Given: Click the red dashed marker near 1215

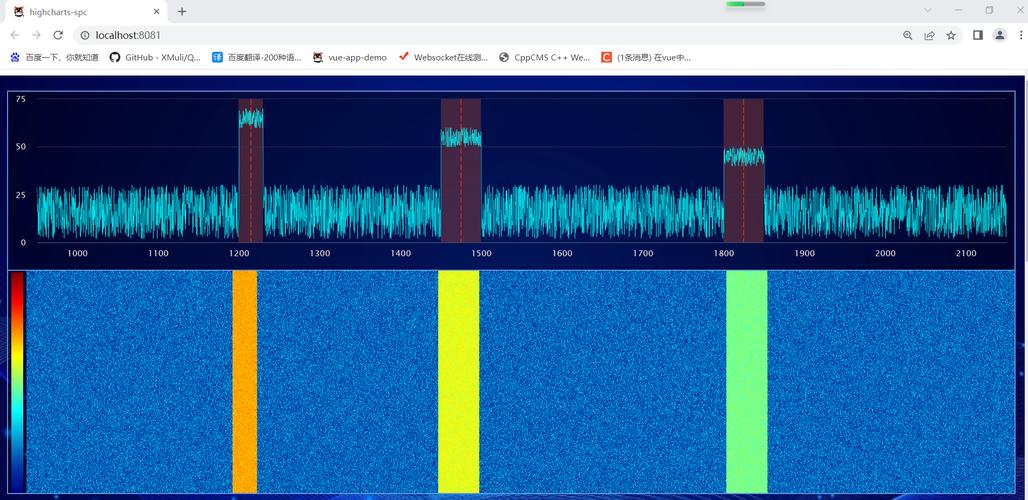Looking at the screenshot, I should pos(250,170).
